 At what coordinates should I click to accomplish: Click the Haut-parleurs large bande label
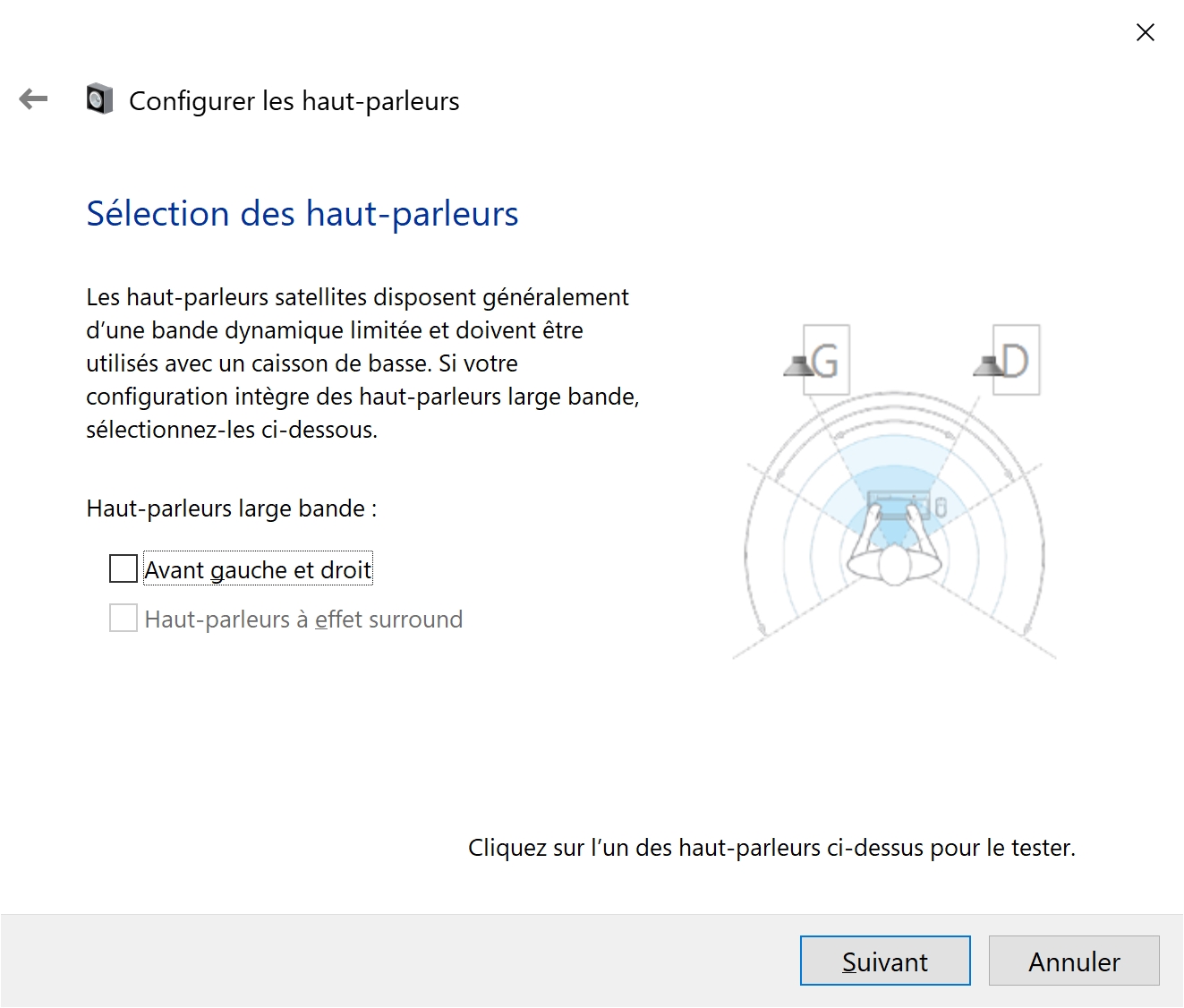232,508
